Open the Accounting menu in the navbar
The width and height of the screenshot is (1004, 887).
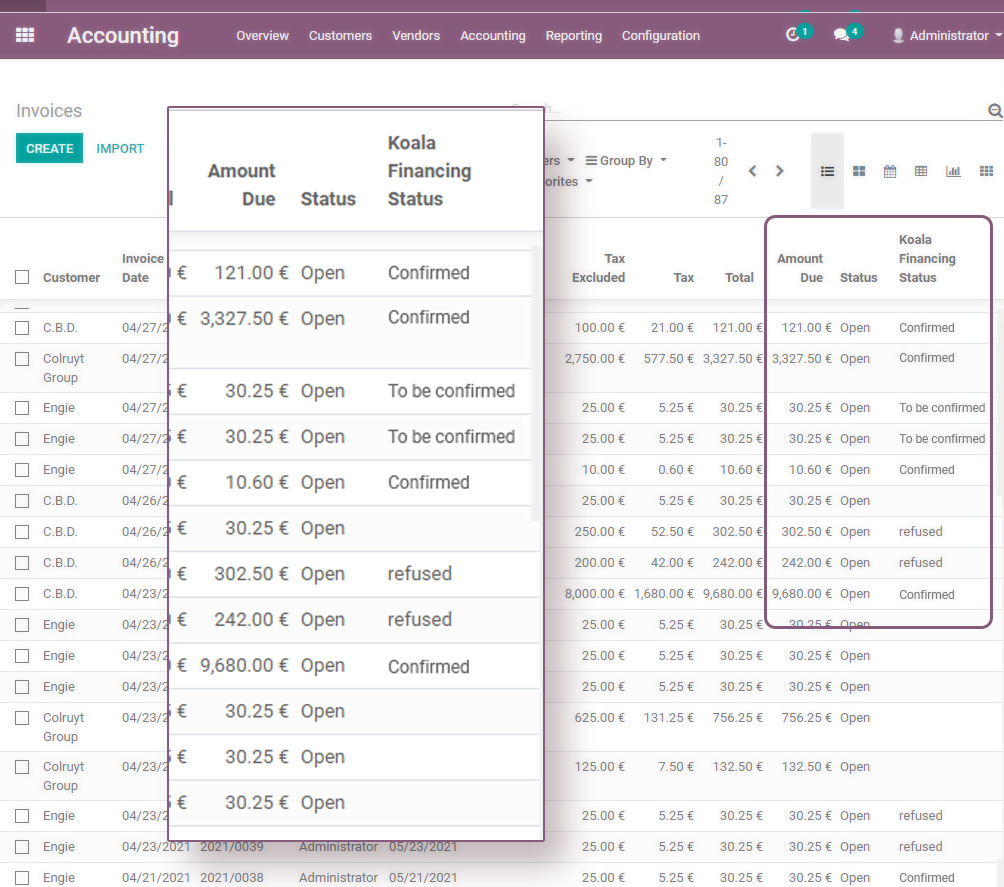493,36
